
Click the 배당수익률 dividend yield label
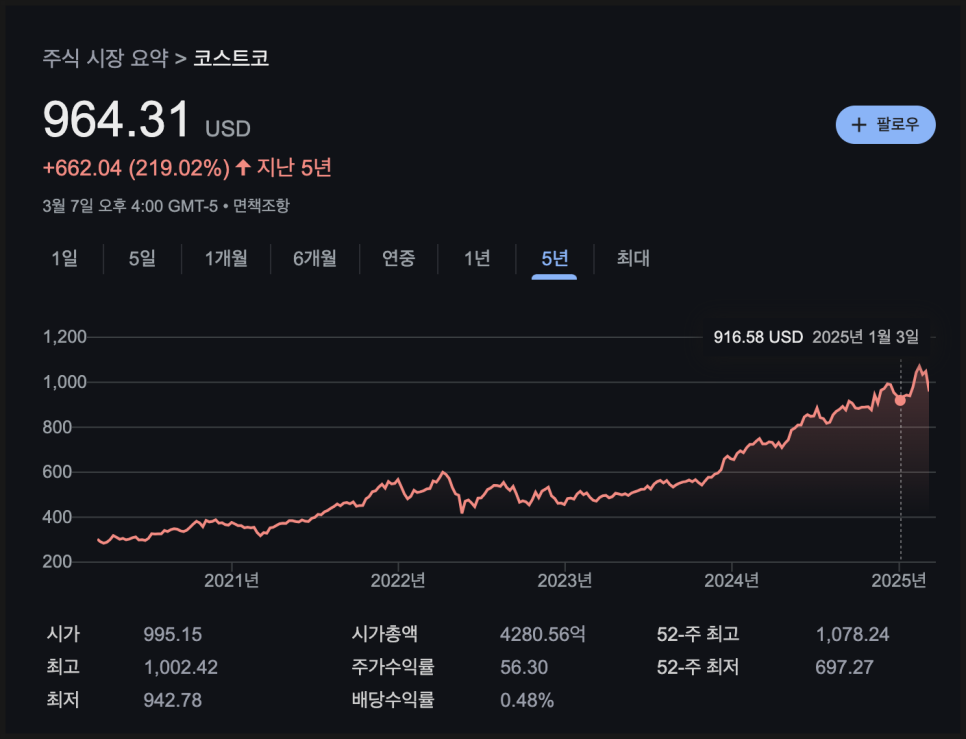pos(393,700)
